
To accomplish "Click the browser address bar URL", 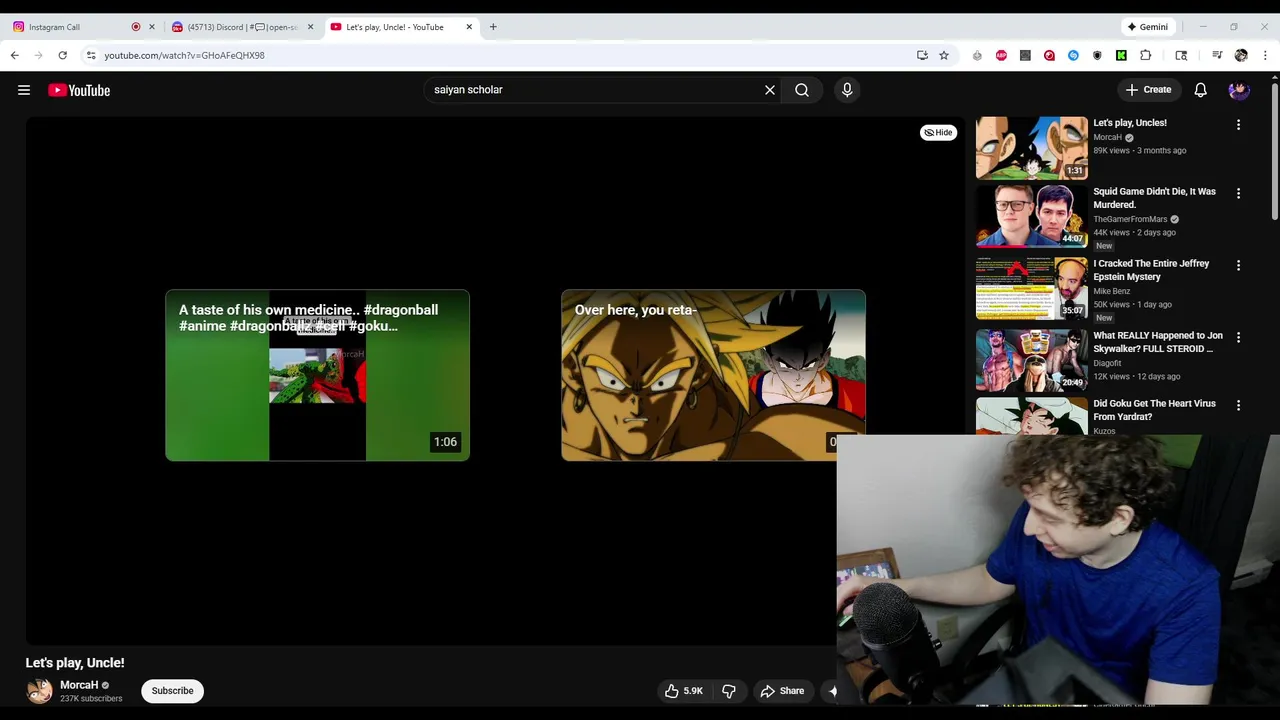I will [x=184, y=55].
